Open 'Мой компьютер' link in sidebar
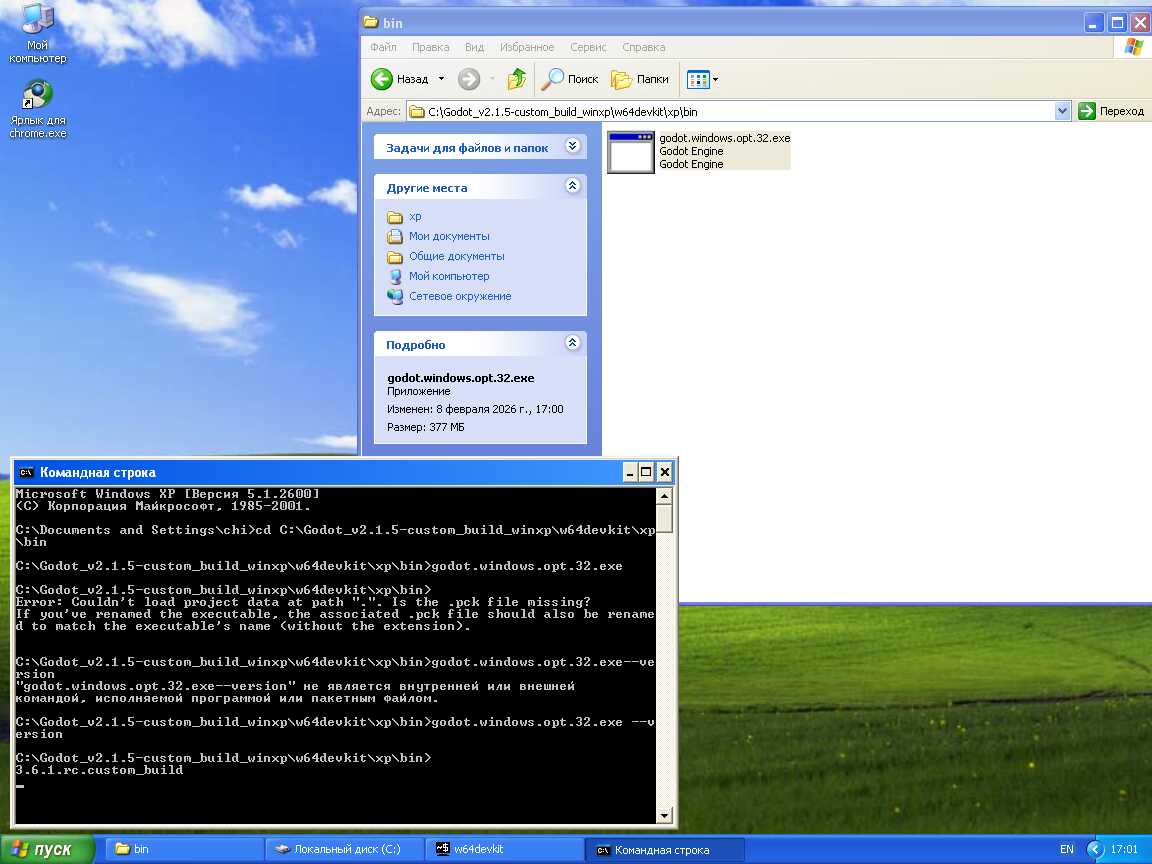The width and height of the screenshot is (1152, 864). (449, 276)
